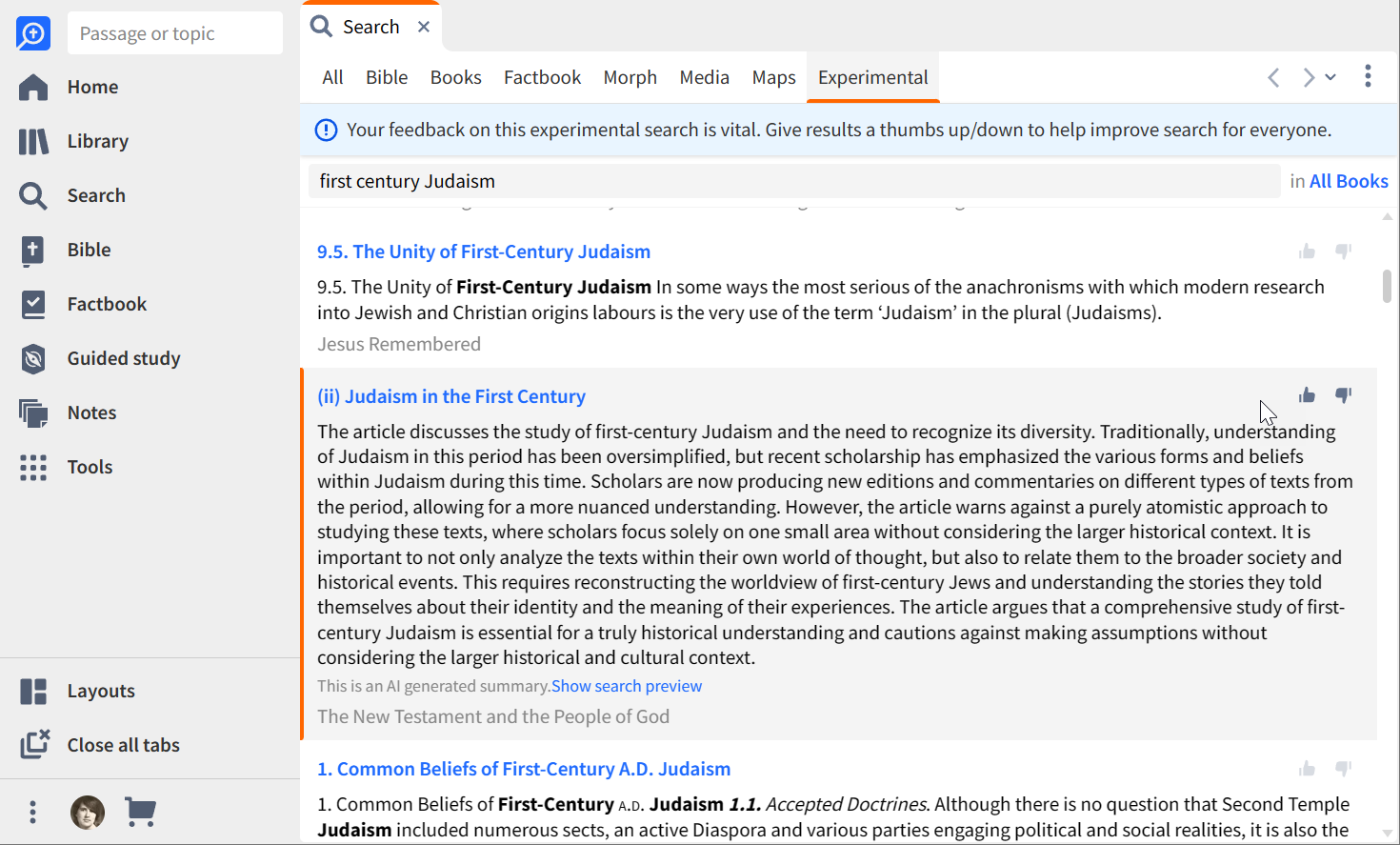Screen dimensions: 1400x845
Task: Switch to the Morph search tab
Action: (x=630, y=77)
